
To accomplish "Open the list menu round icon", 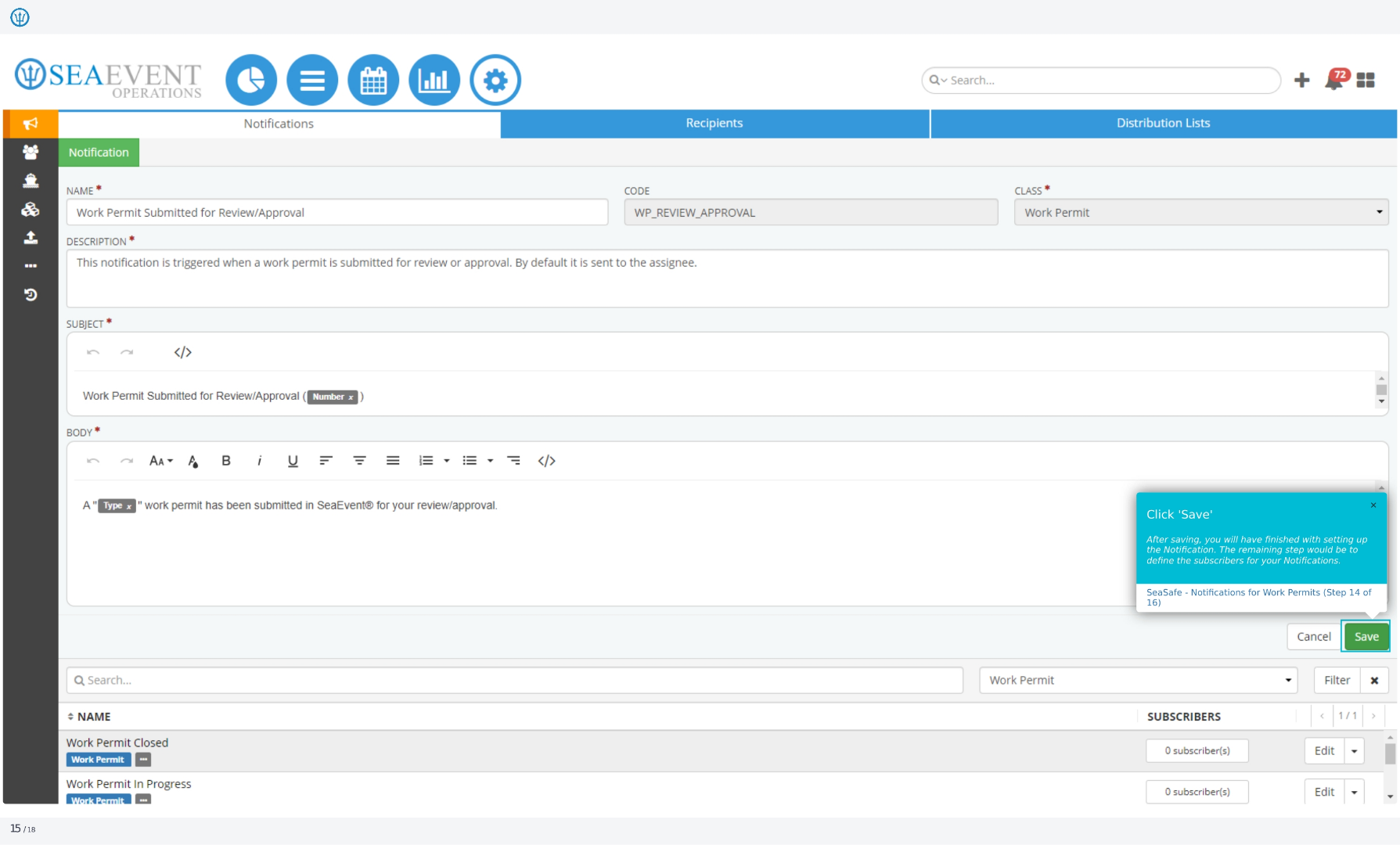I will [x=312, y=80].
